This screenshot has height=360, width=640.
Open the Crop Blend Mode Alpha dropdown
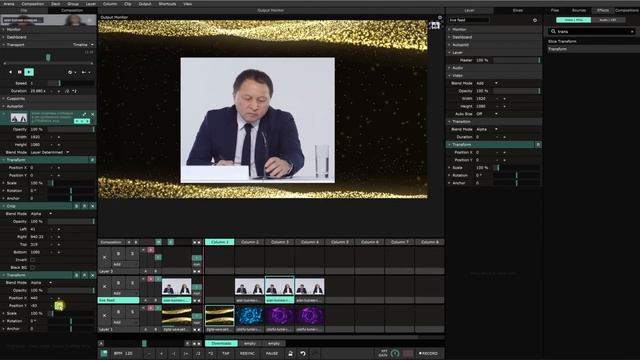(x=41, y=214)
